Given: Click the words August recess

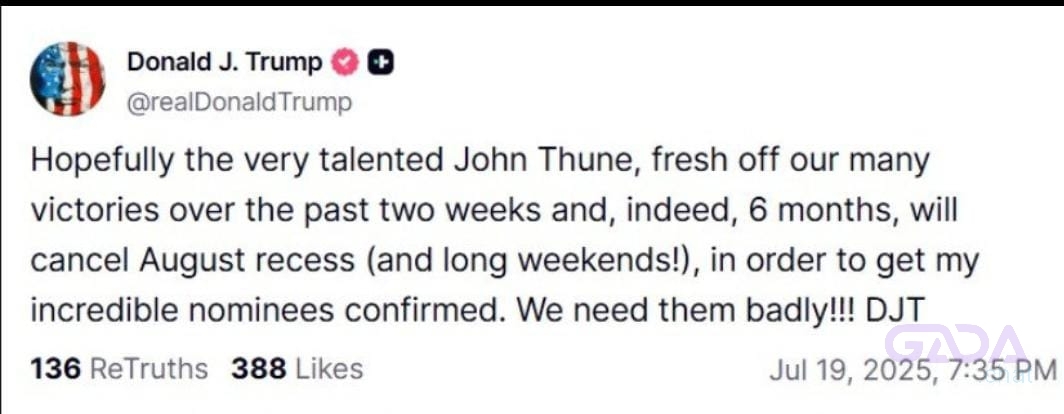Looking at the screenshot, I should [x=247, y=262].
